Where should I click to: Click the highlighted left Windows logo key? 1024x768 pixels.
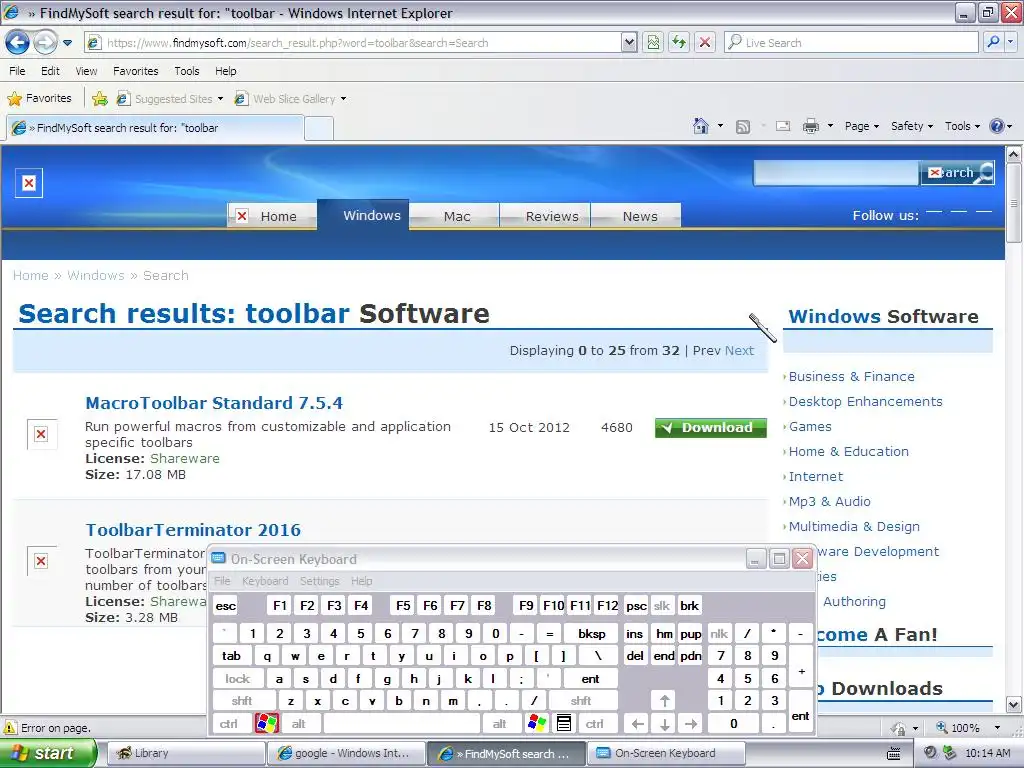point(266,724)
